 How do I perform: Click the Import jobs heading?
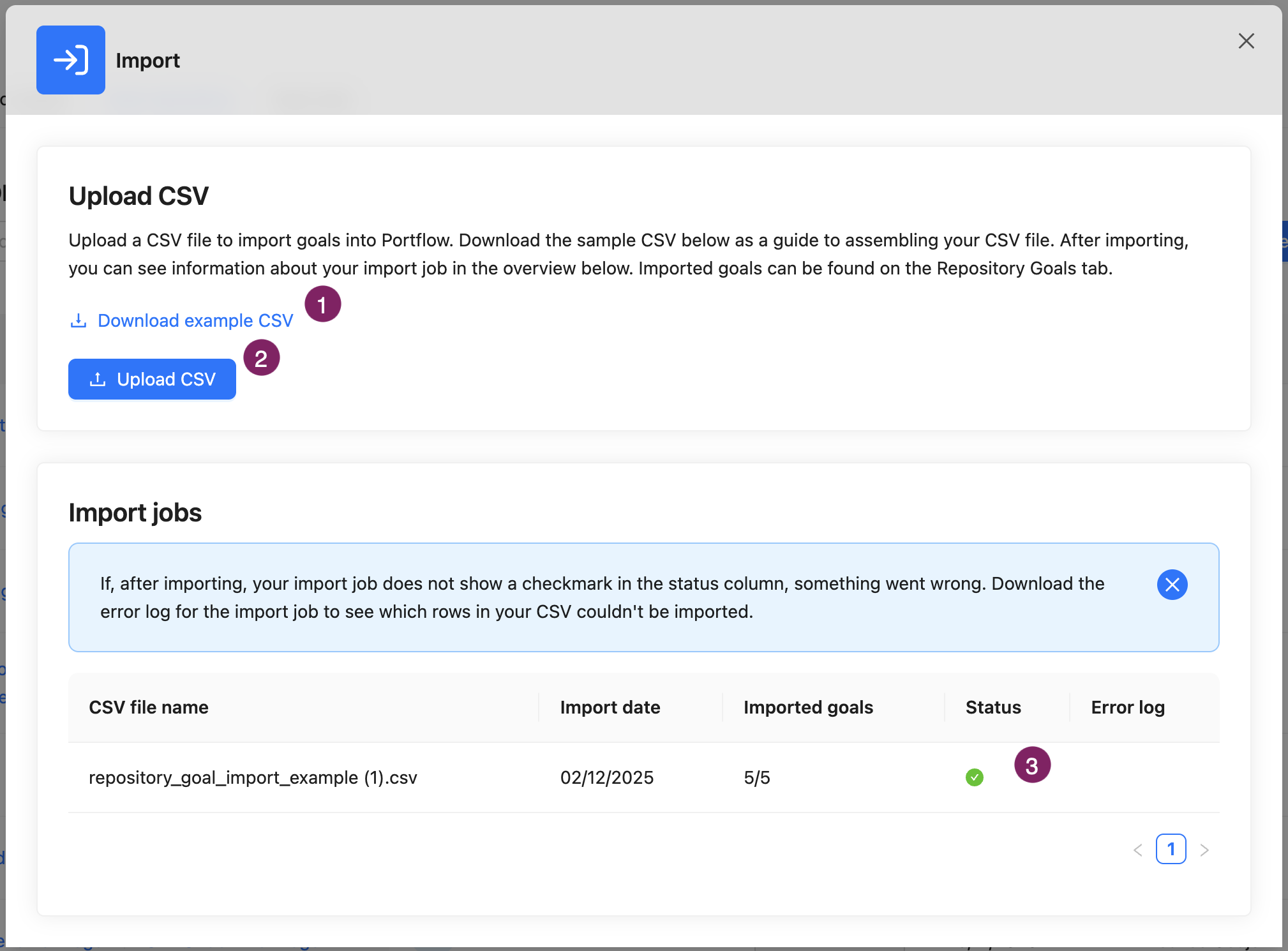pyautogui.click(x=135, y=513)
